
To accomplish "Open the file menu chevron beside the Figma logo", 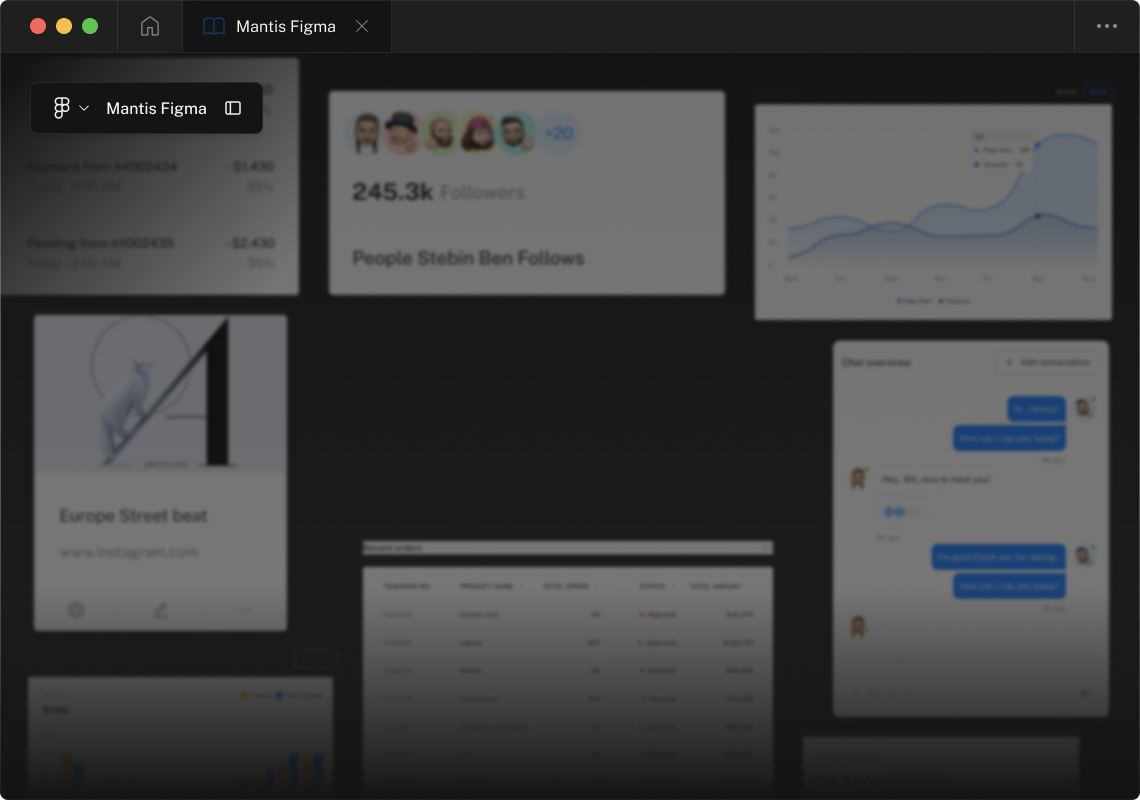I will [86, 107].
